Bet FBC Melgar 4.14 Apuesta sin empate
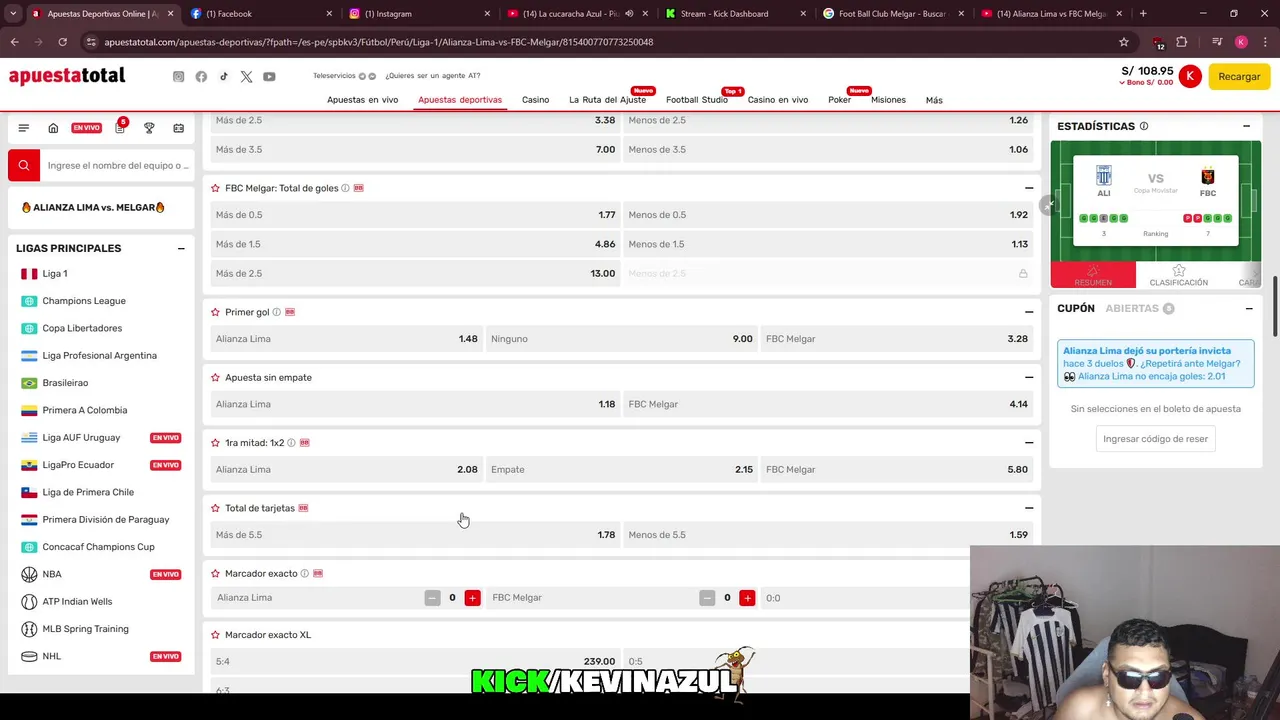Viewport: 1280px width, 720px height. pos(828,404)
